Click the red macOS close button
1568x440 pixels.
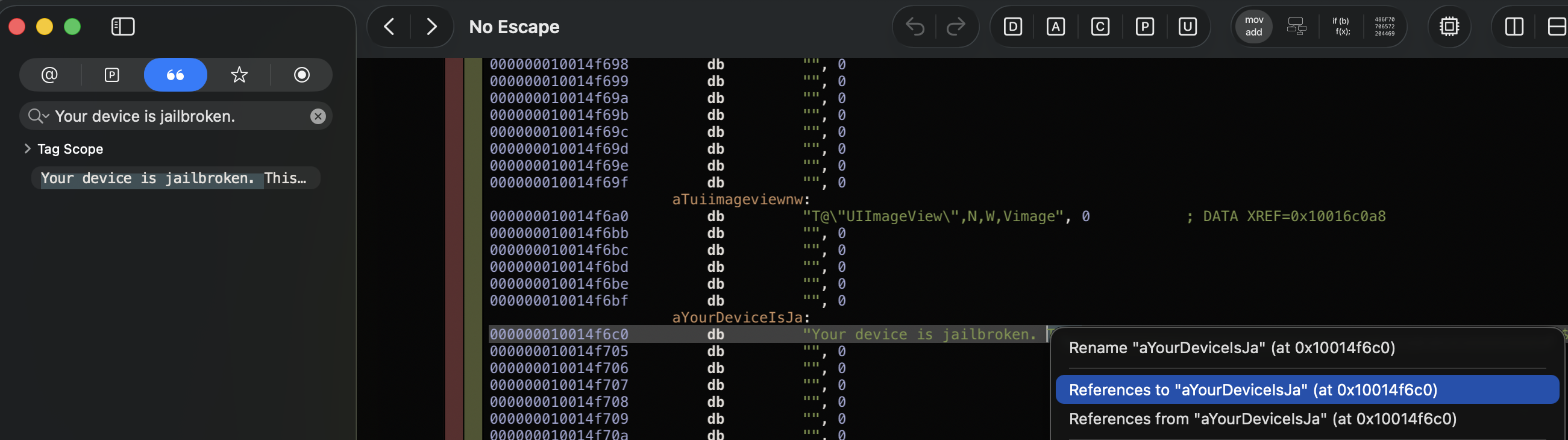(x=17, y=27)
